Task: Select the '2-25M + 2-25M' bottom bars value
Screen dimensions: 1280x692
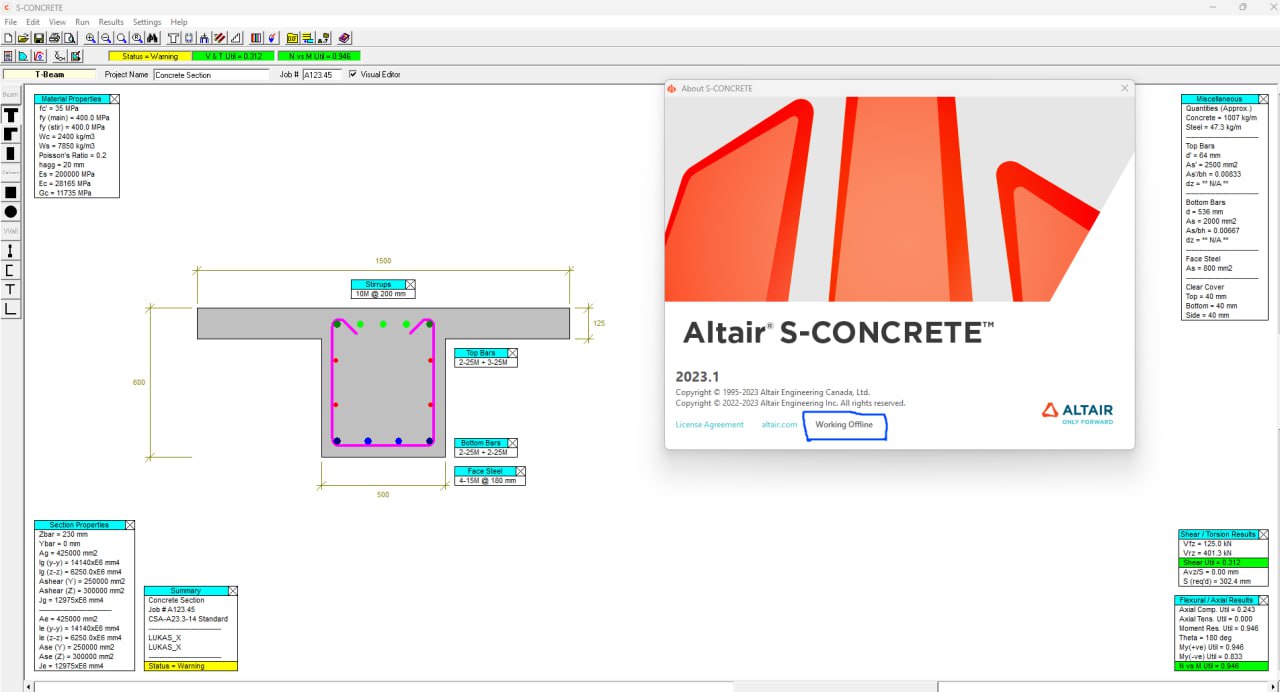Action: tap(485, 452)
